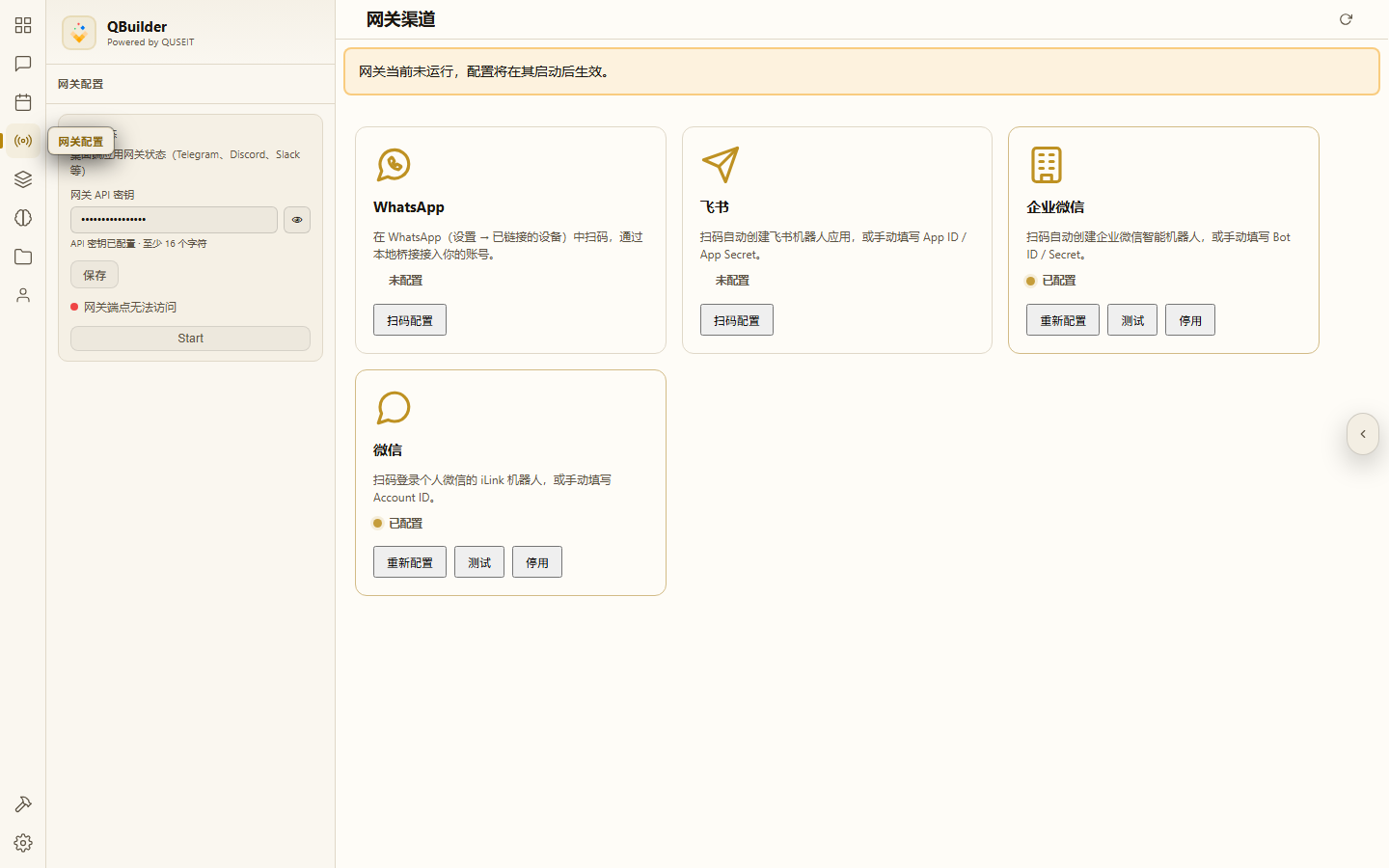The image size is (1389, 868).
Task: Click 重新配置 for 企业微信
Action: tap(1063, 320)
